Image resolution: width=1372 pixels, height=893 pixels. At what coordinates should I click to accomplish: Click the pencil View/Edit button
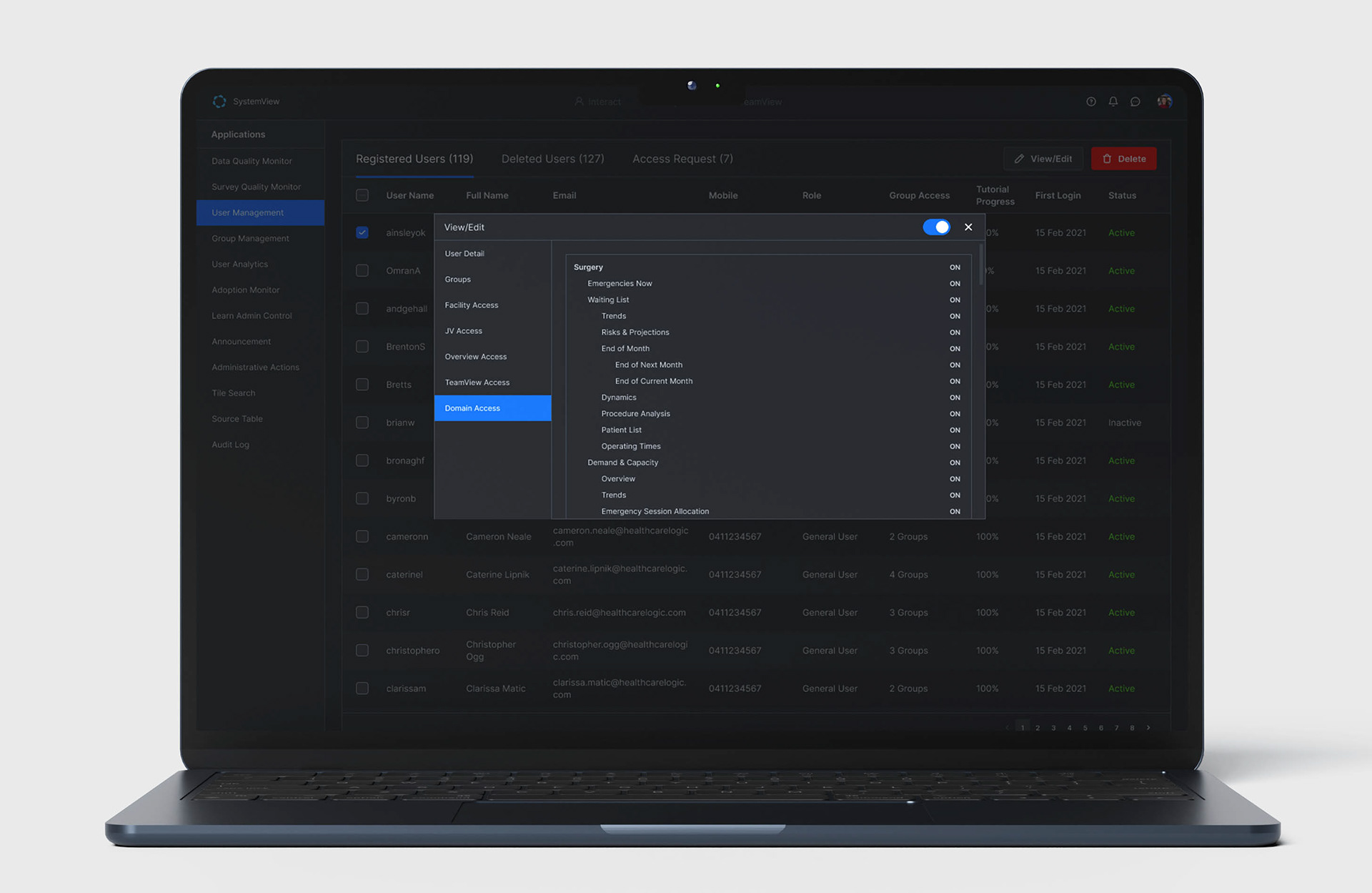(x=1043, y=159)
